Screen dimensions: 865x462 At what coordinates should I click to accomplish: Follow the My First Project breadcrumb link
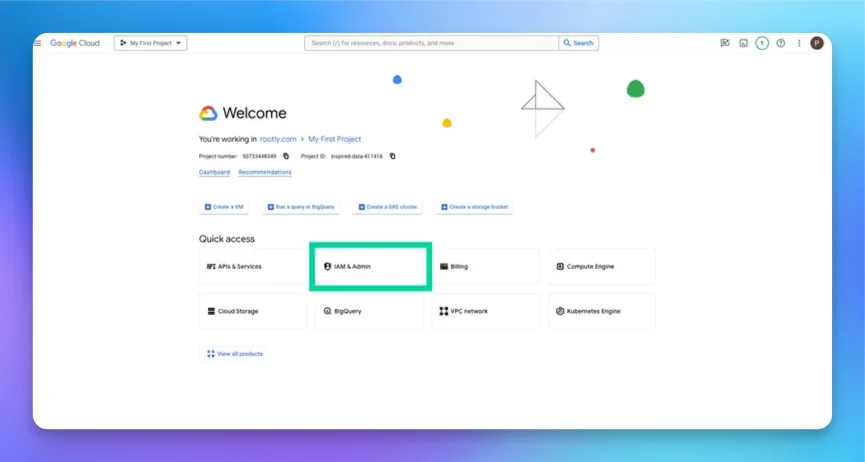coord(335,139)
